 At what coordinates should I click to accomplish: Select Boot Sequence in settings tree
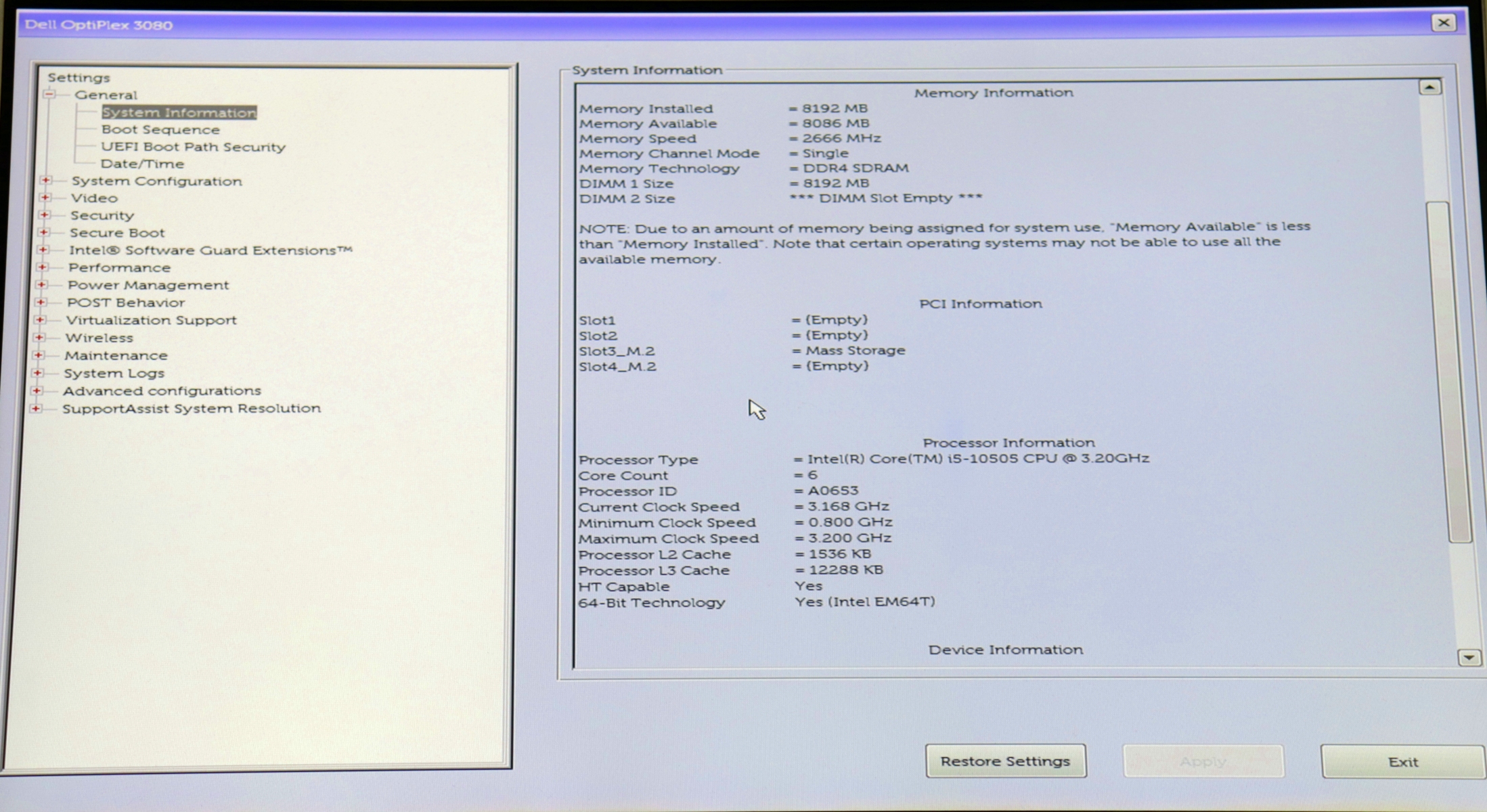pyautogui.click(x=160, y=129)
